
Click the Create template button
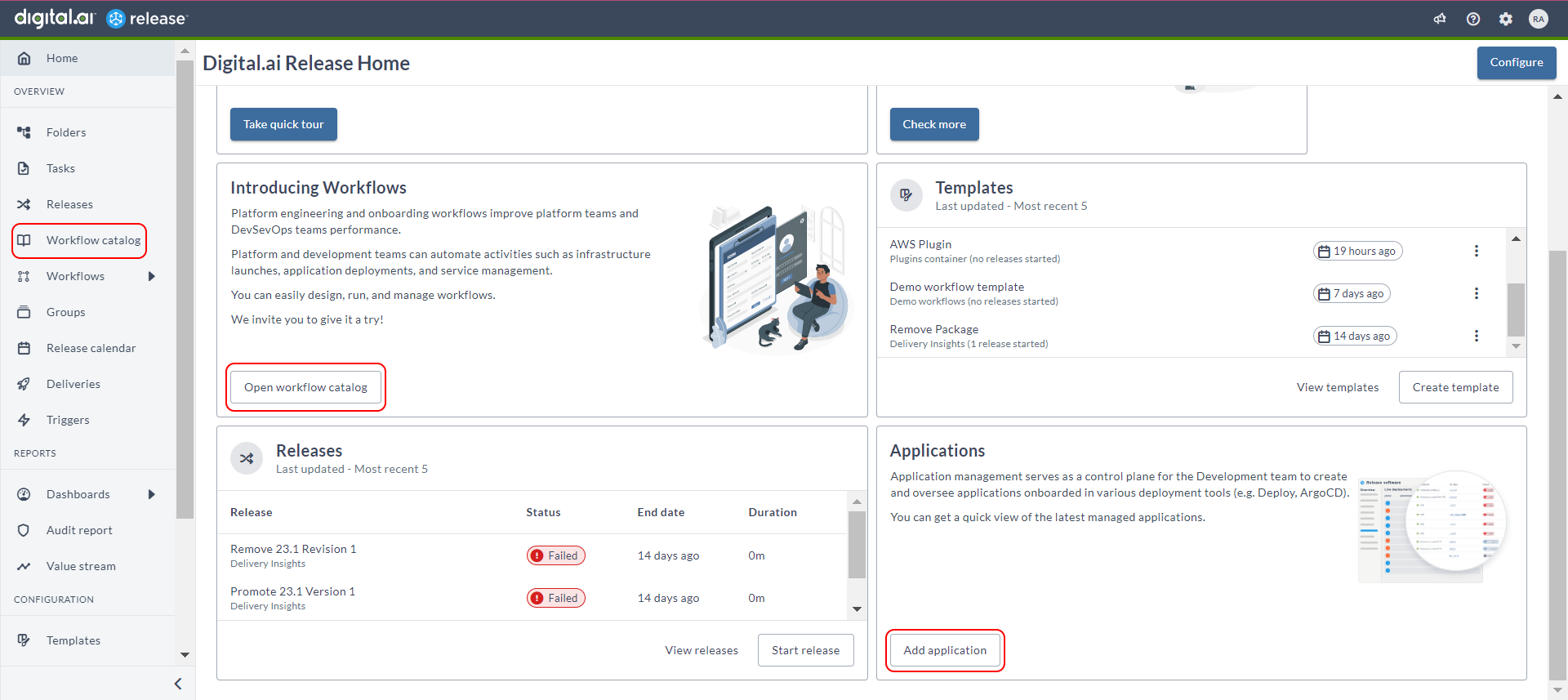1455,387
